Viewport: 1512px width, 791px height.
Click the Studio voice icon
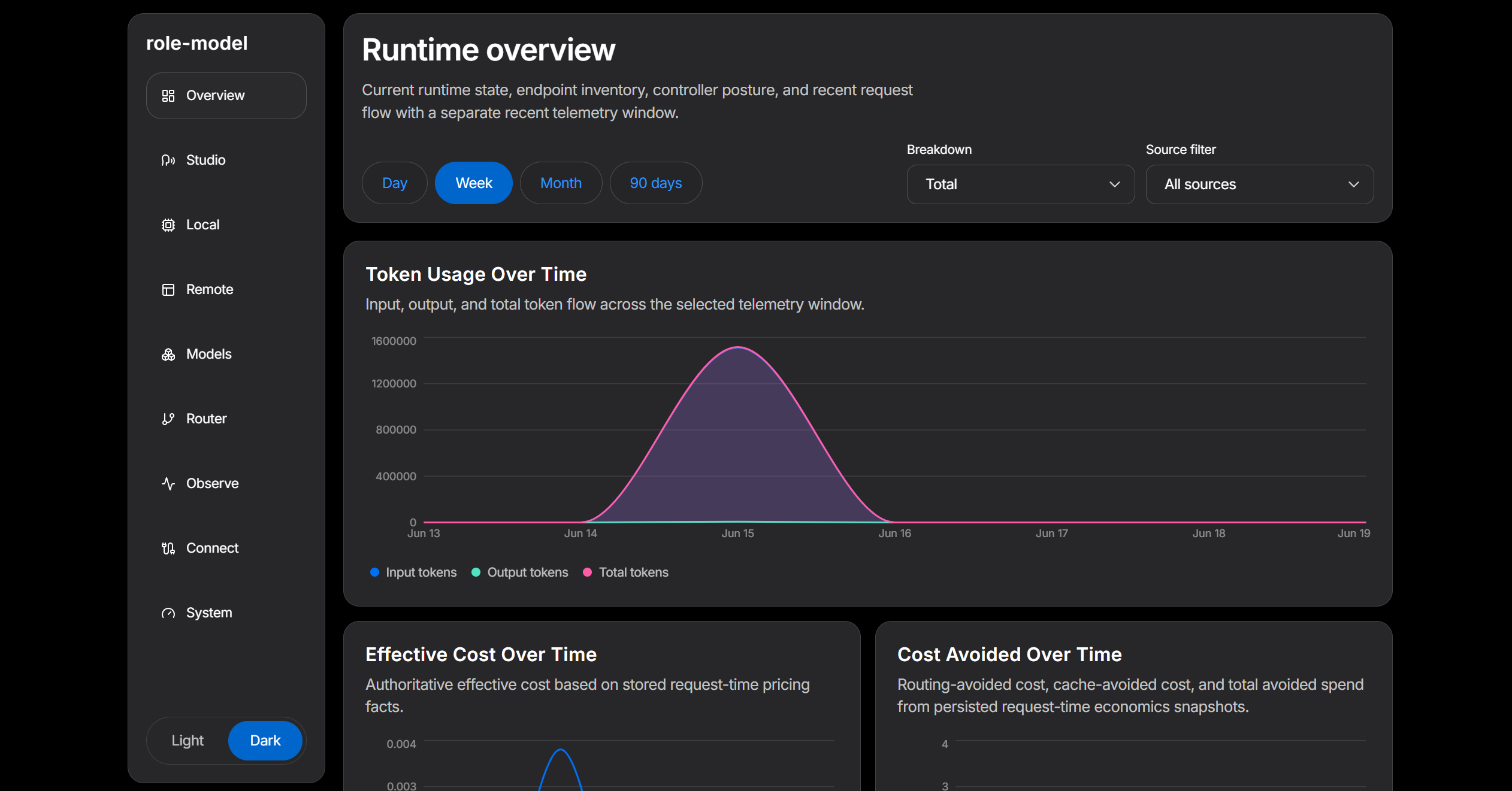(168, 160)
